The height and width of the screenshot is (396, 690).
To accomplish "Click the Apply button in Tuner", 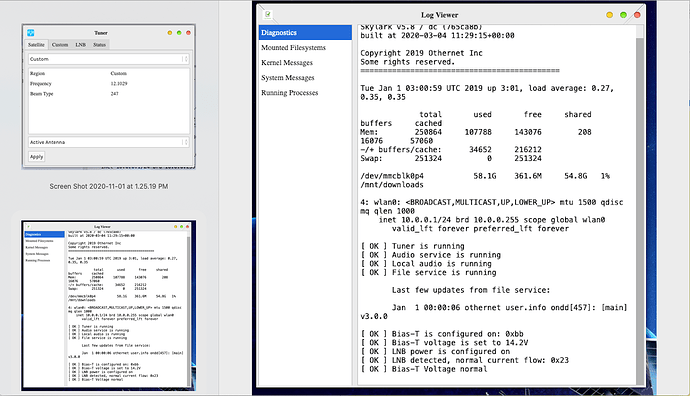I will (x=37, y=157).
